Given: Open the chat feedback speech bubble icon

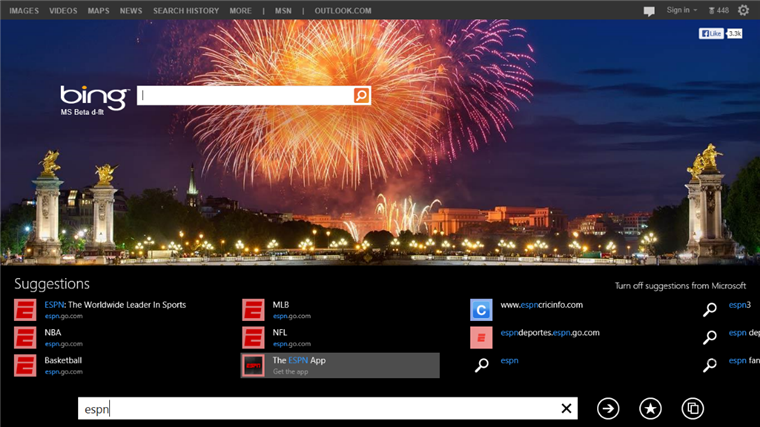Looking at the screenshot, I should (x=649, y=11).
